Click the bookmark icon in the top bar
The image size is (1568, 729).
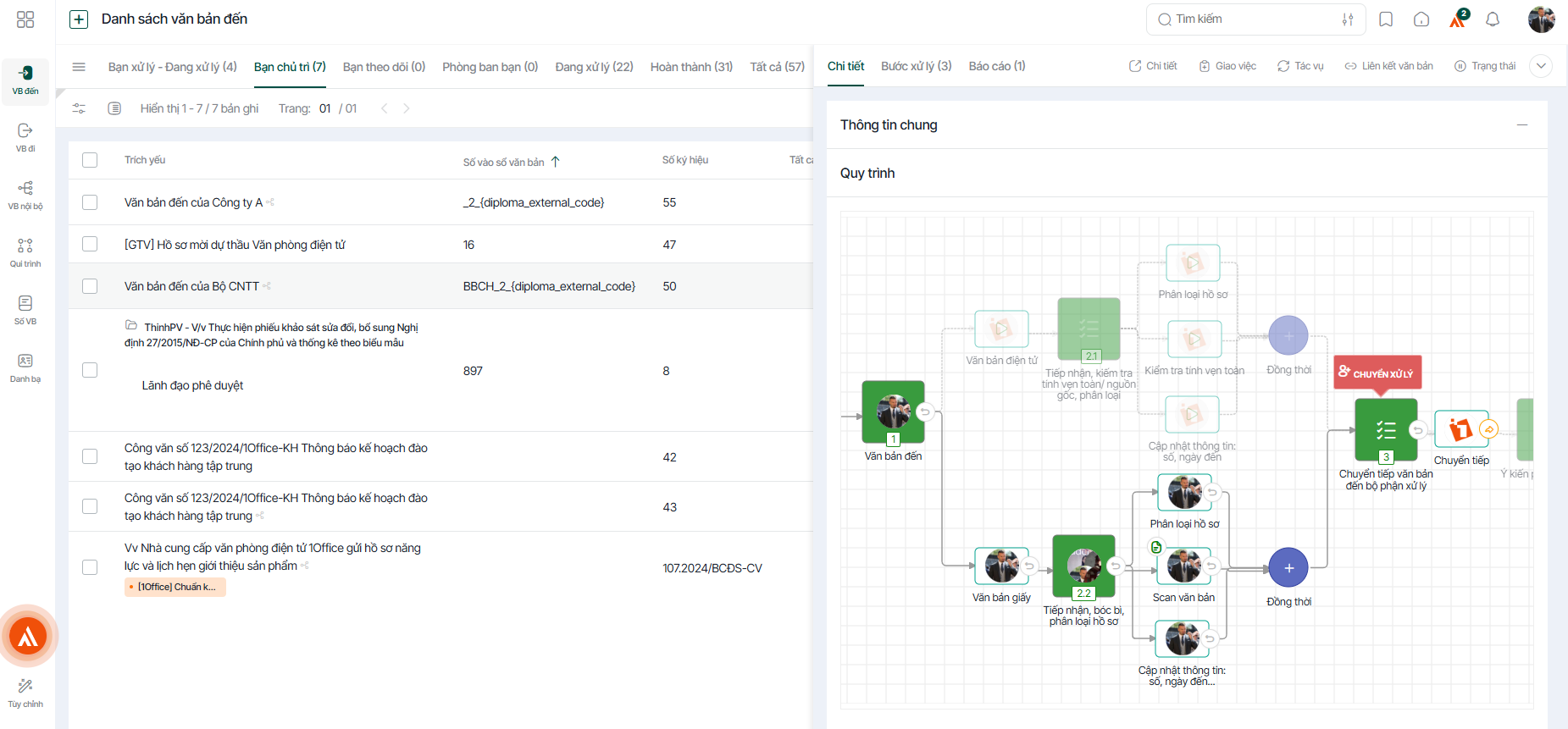point(1386,19)
